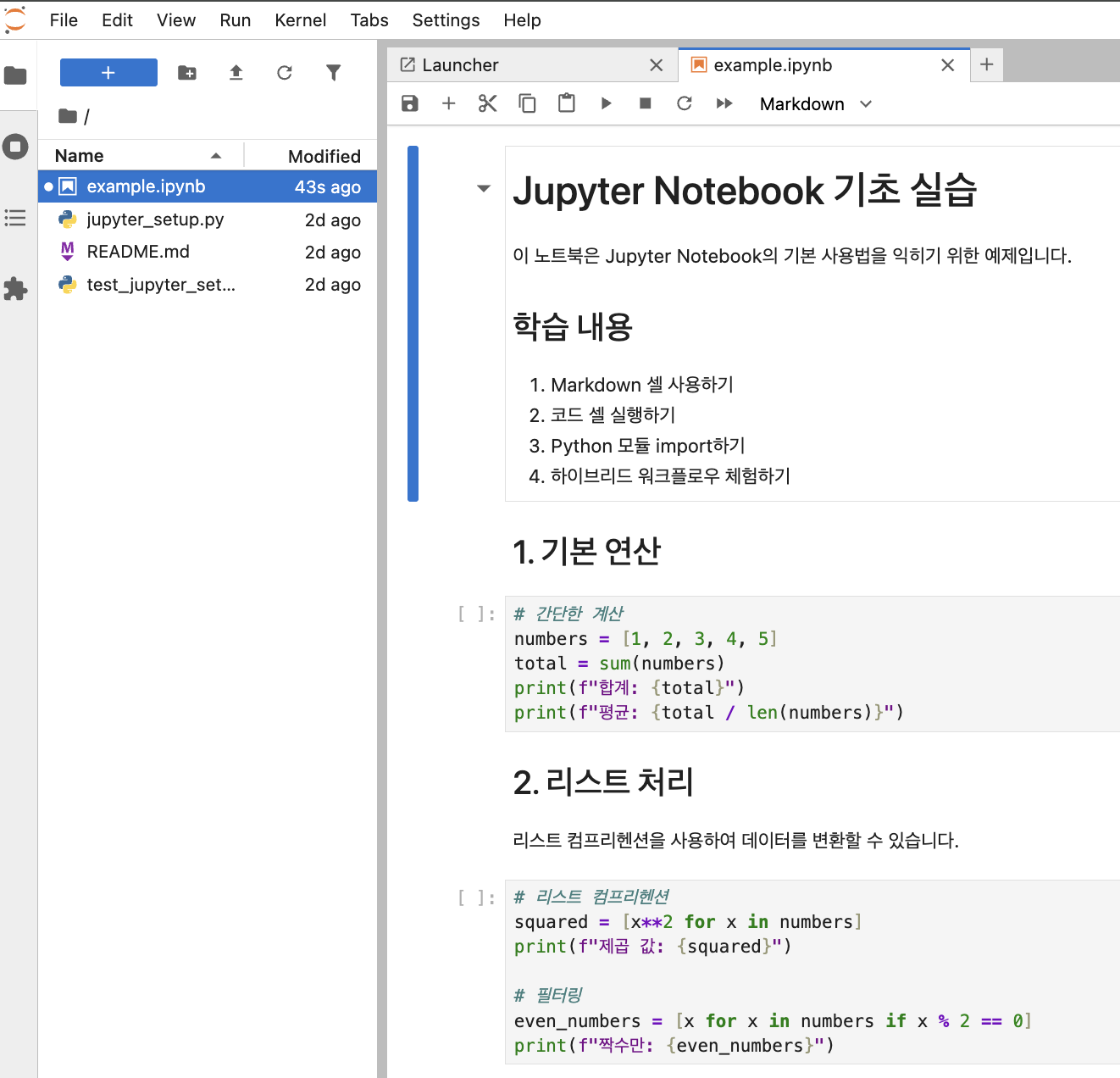Screen dimensions: 1120x1078
Task: Click the list item '코드 셀 실행하기'
Action: pos(613,415)
